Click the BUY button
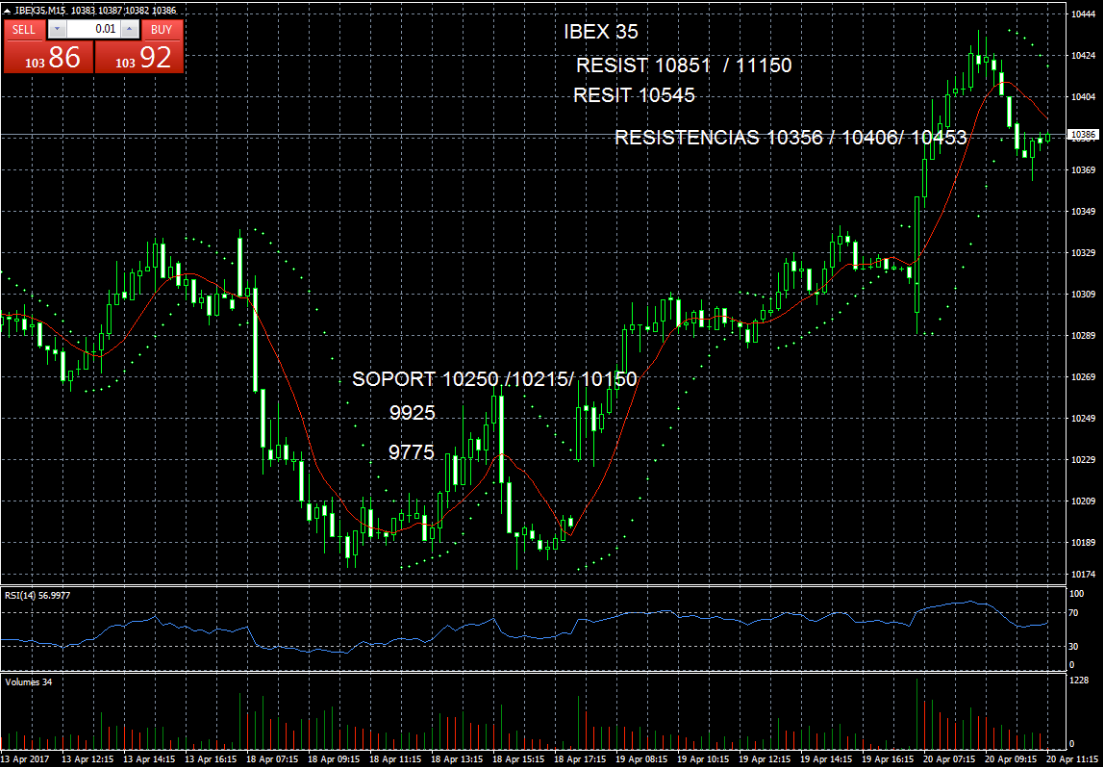This screenshot has width=1103, height=767. point(162,30)
